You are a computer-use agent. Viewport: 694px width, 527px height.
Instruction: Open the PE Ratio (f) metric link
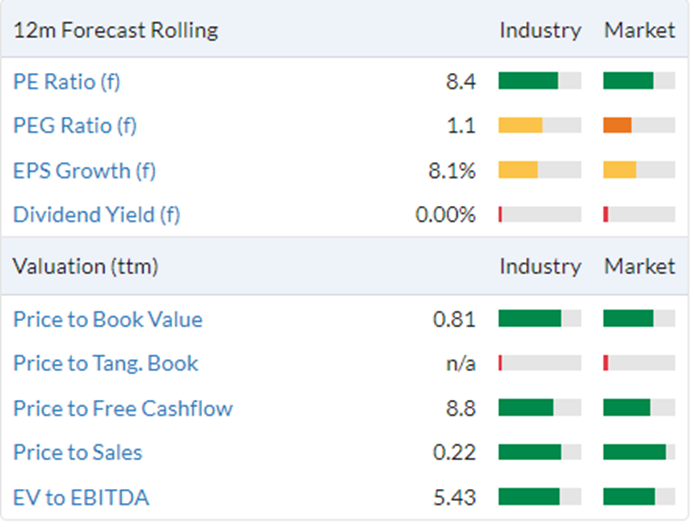[67, 82]
